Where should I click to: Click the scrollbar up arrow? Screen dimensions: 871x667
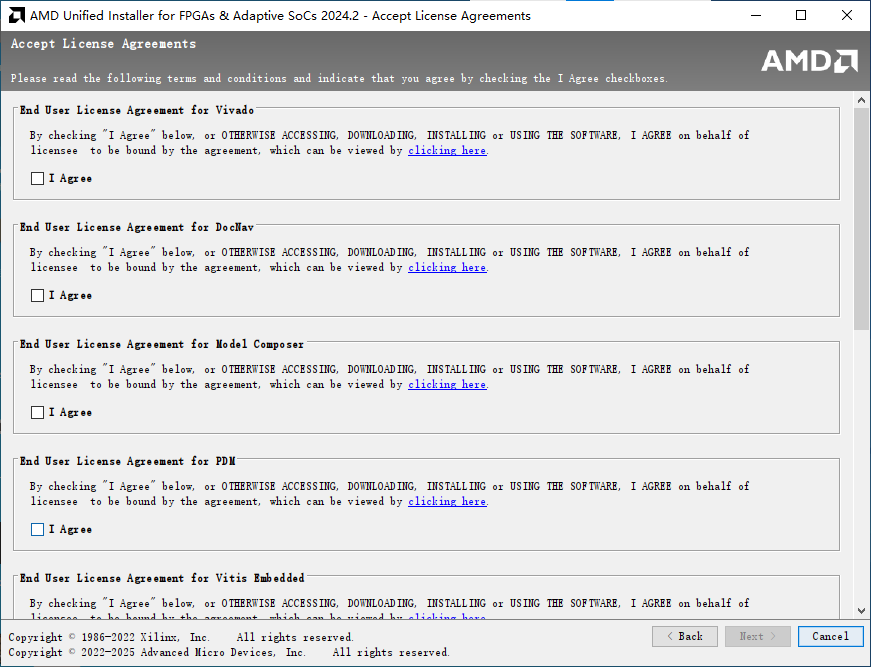tap(861, 101)
